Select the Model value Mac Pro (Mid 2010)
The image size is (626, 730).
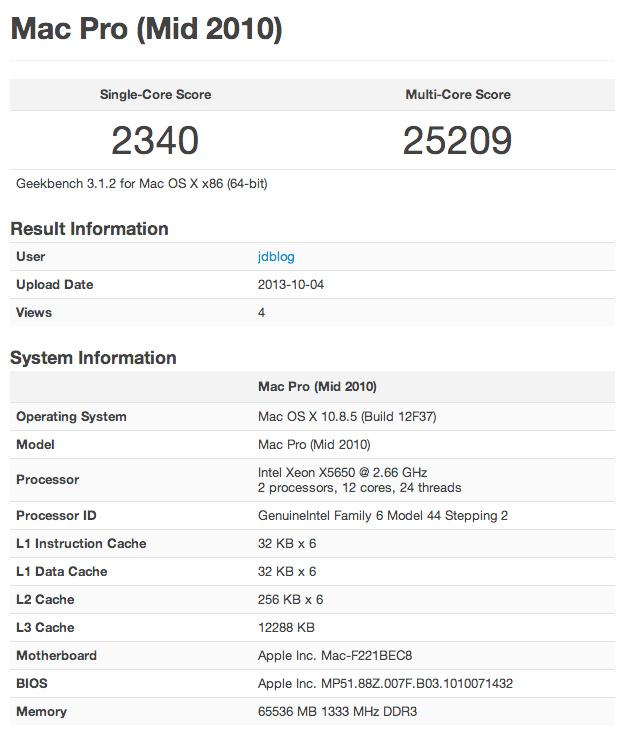tap(314, 445)
